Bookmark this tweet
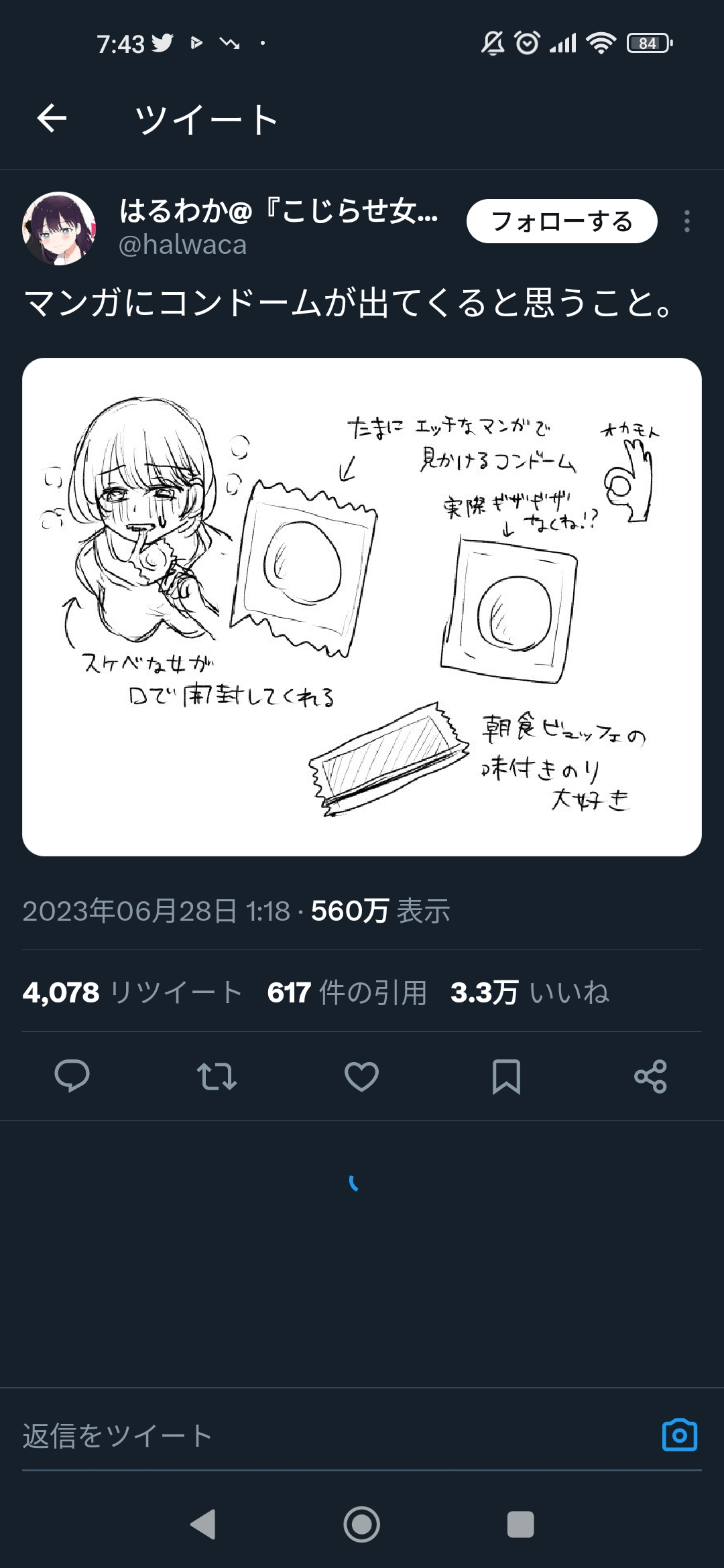The image size is (724, 1568). click(506, 1076)
